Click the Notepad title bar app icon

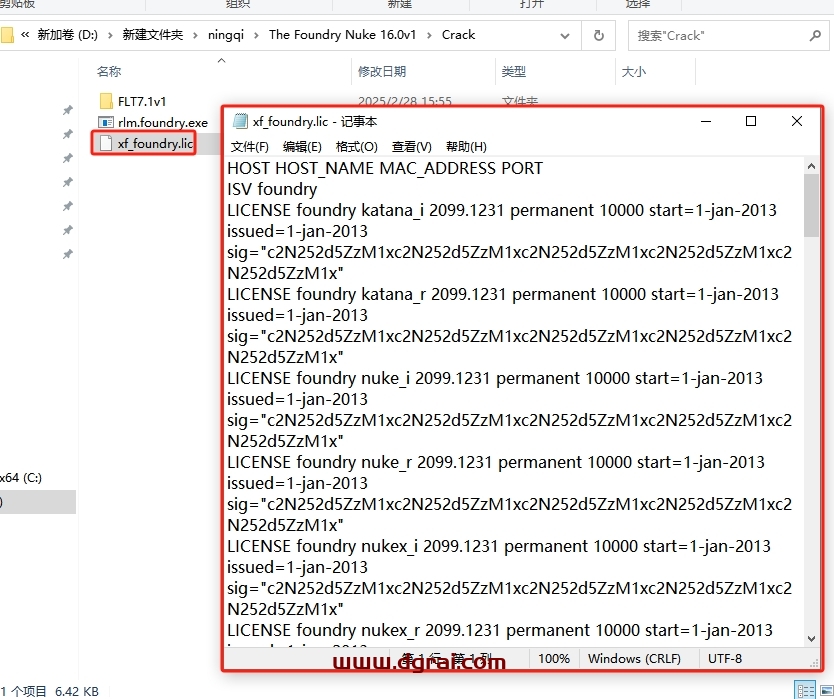tap(240, 121)
